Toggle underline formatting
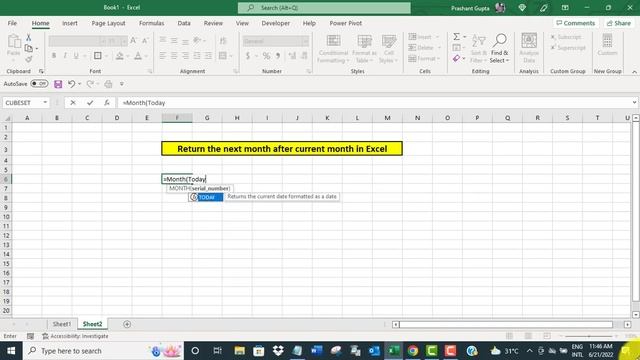This screenshot has height=360, width=640. coord(76,56)
